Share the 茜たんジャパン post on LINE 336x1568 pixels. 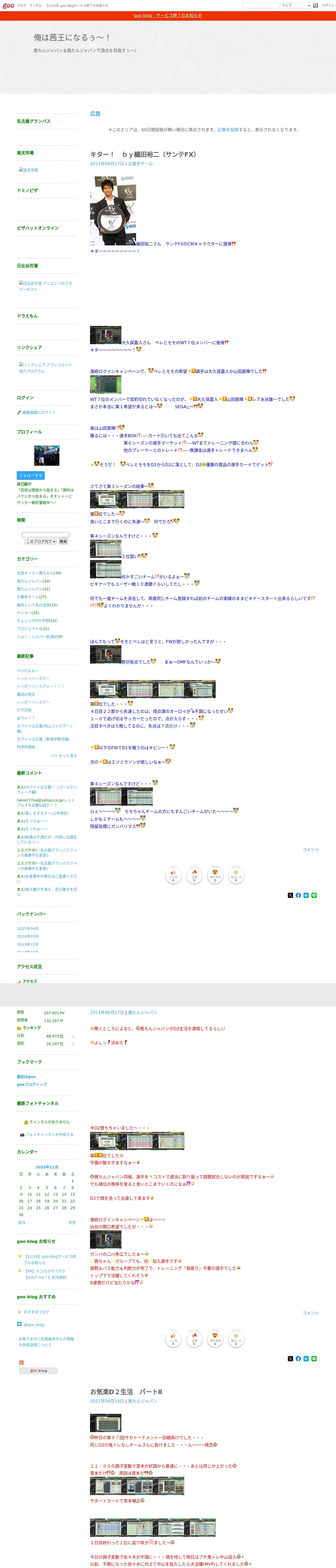point(314,1359)
